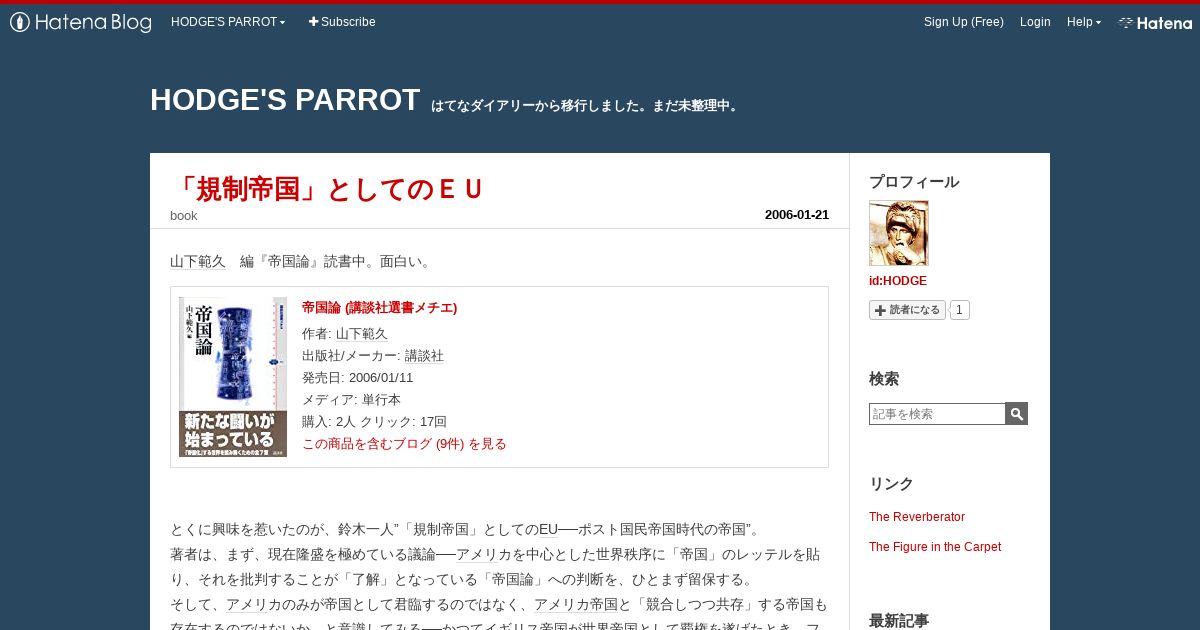Click the id:HODGE profile link

(898, 281)
